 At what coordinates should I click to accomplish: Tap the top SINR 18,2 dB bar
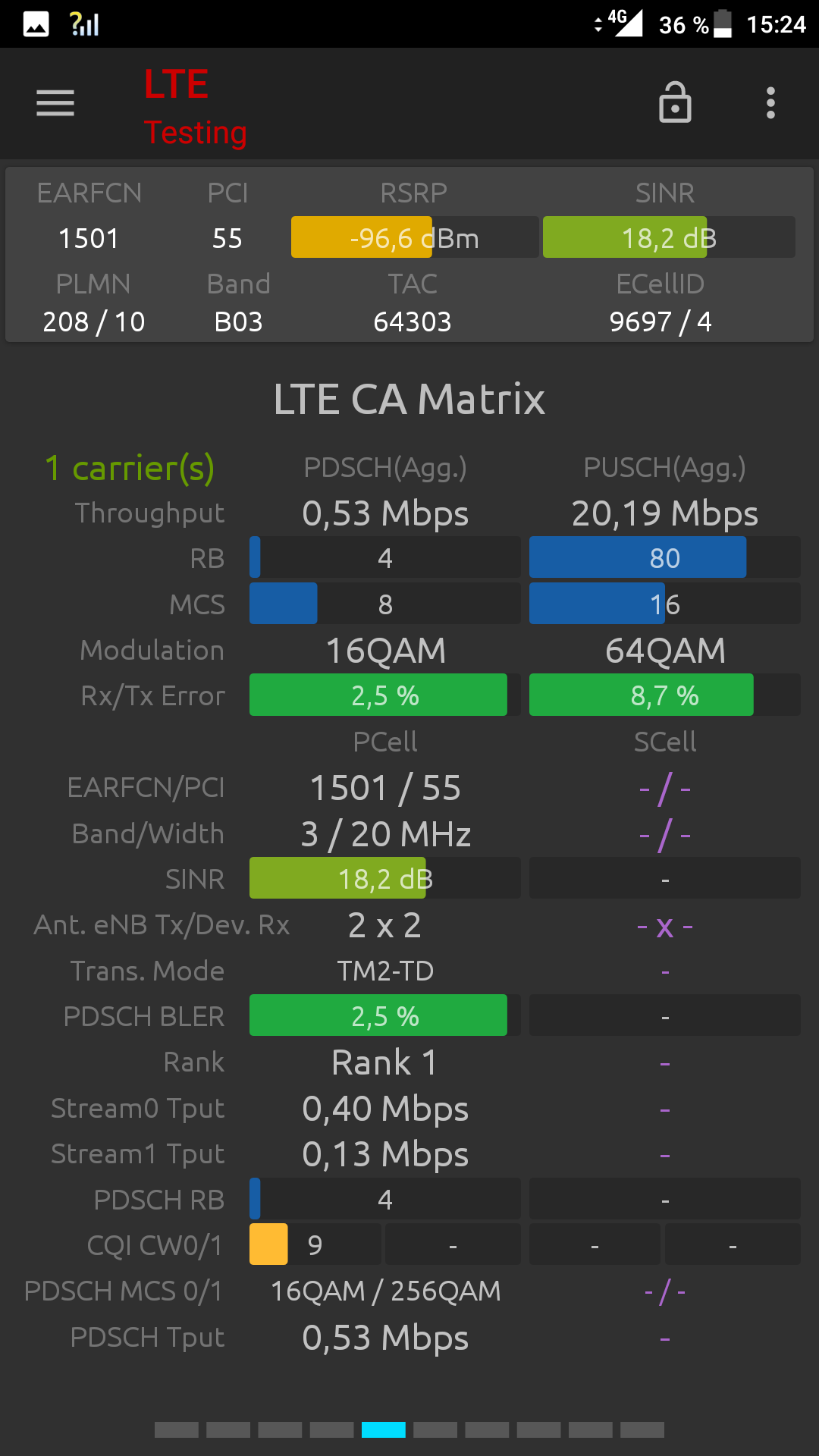coord(669,237)
